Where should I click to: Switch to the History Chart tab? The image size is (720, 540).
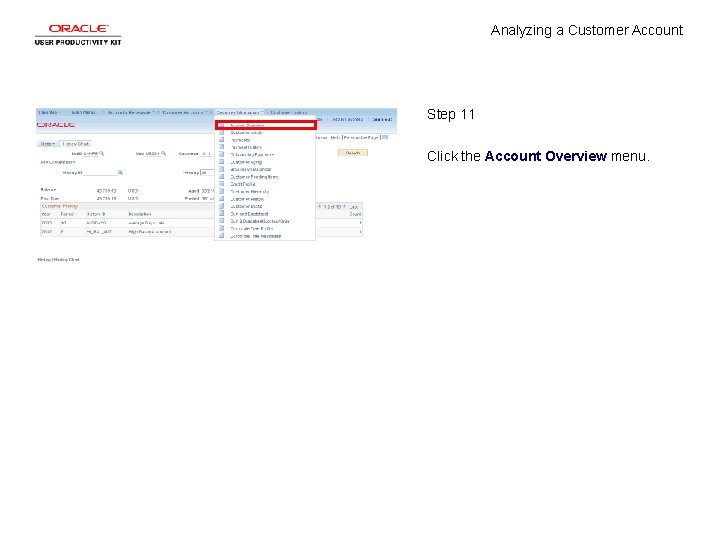(x=76, y=144)
